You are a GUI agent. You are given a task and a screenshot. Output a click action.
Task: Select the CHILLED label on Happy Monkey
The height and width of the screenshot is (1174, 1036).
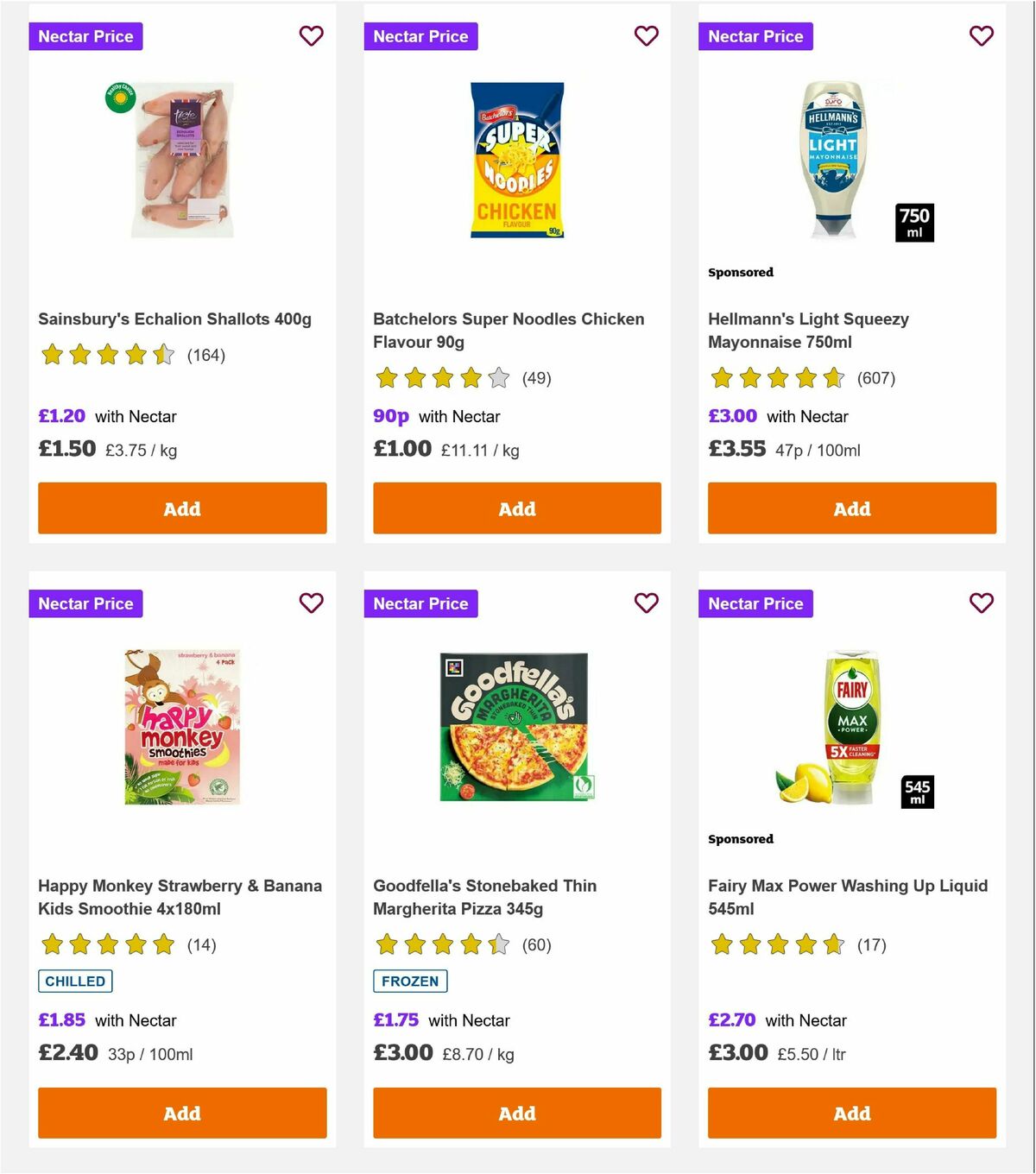click(x=75, y=981)
